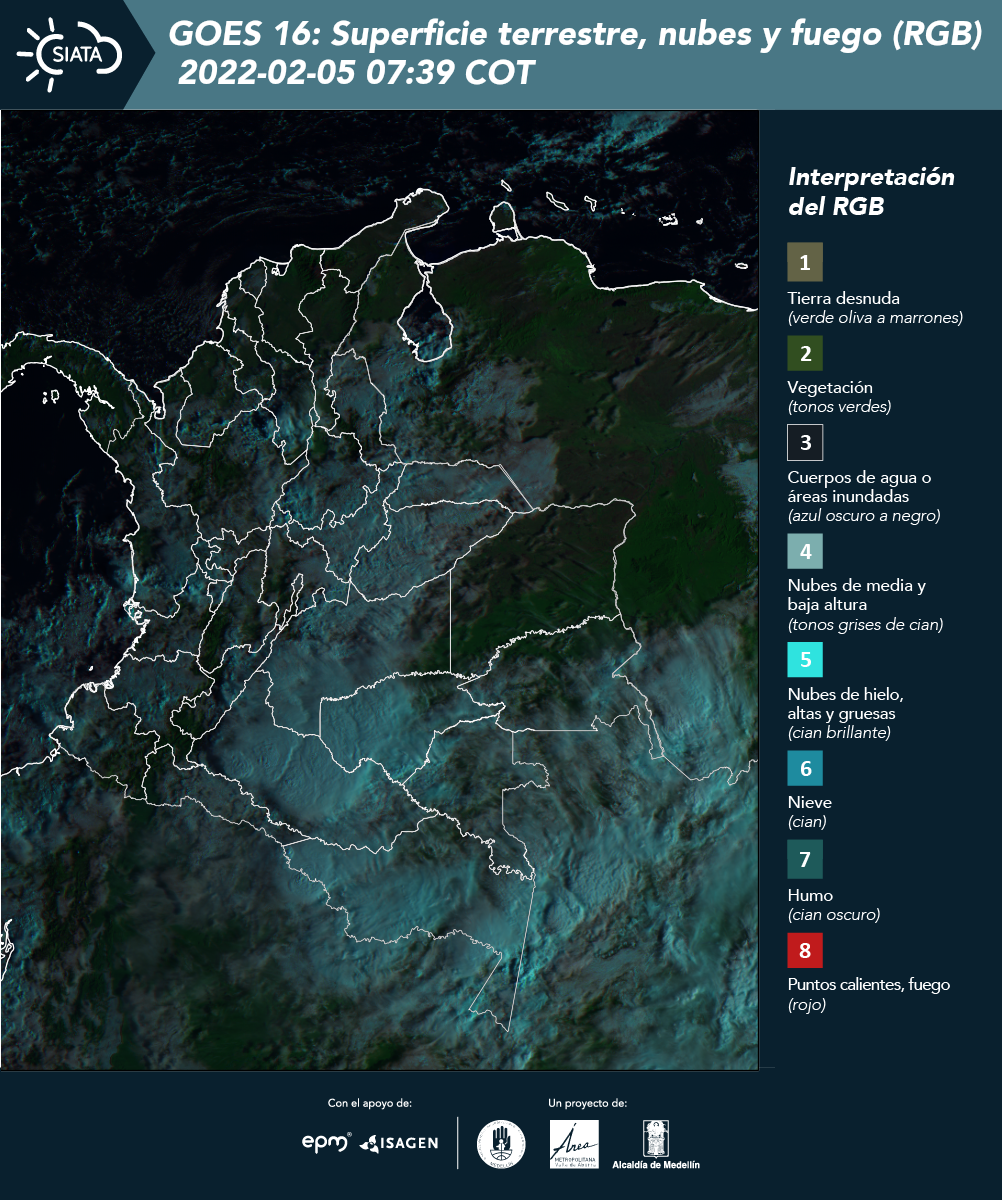Viewport: 1002px width, 1200px height.
Task: Select red legend swatch 8 fuego
Action: [805, 949]
